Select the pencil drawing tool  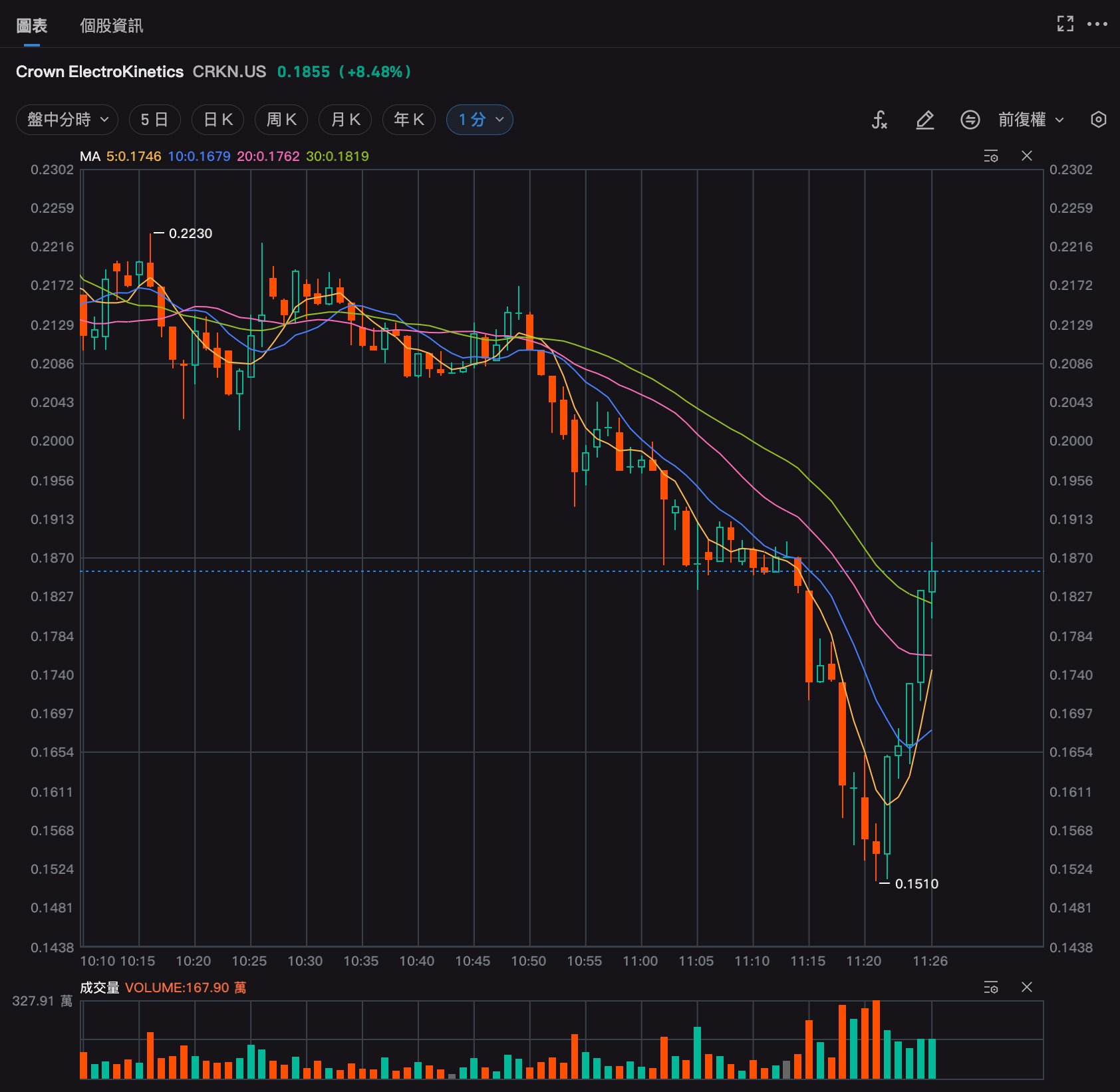click(925, 120)
